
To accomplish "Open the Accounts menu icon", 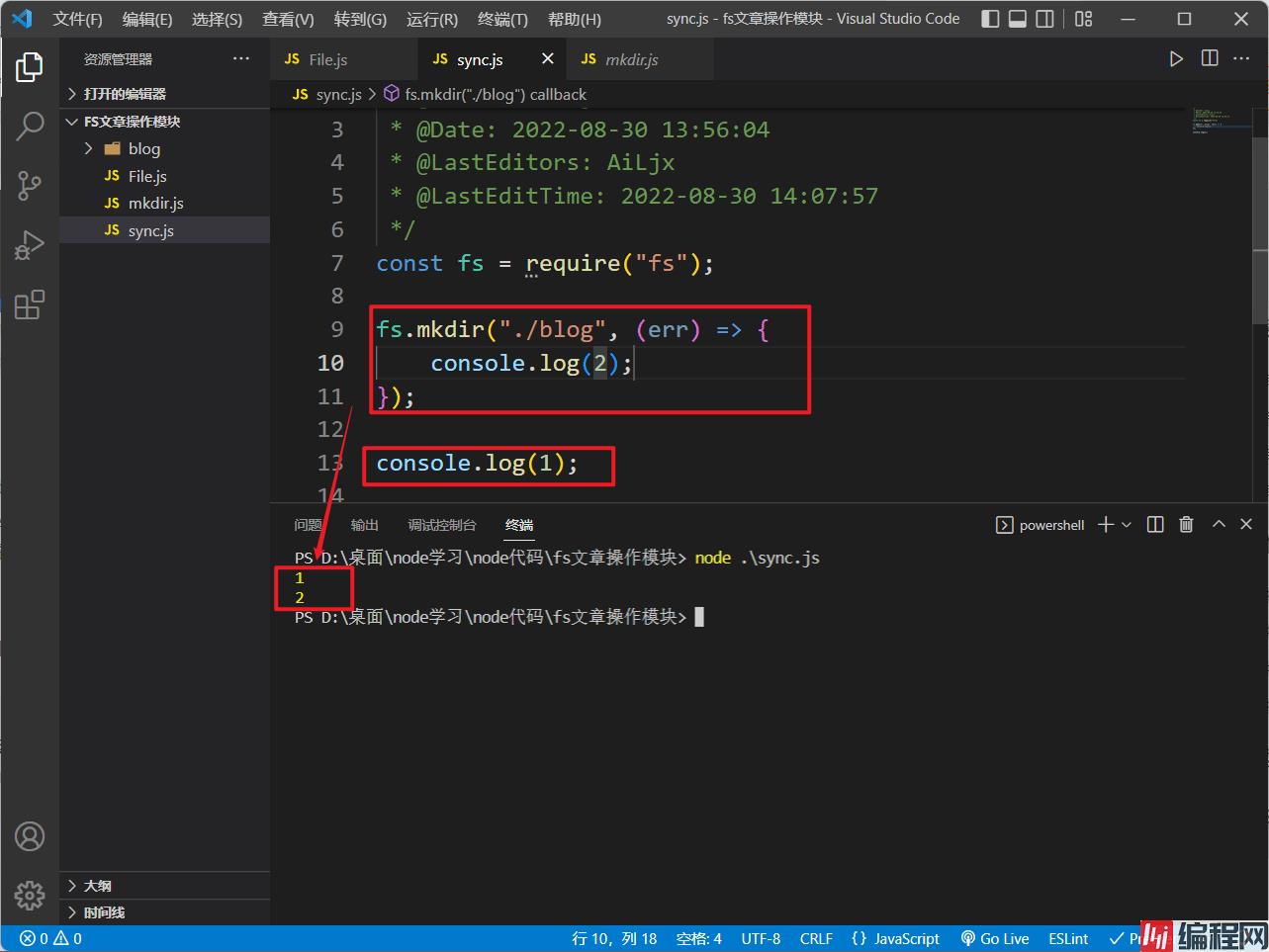I will coord(30,836).
